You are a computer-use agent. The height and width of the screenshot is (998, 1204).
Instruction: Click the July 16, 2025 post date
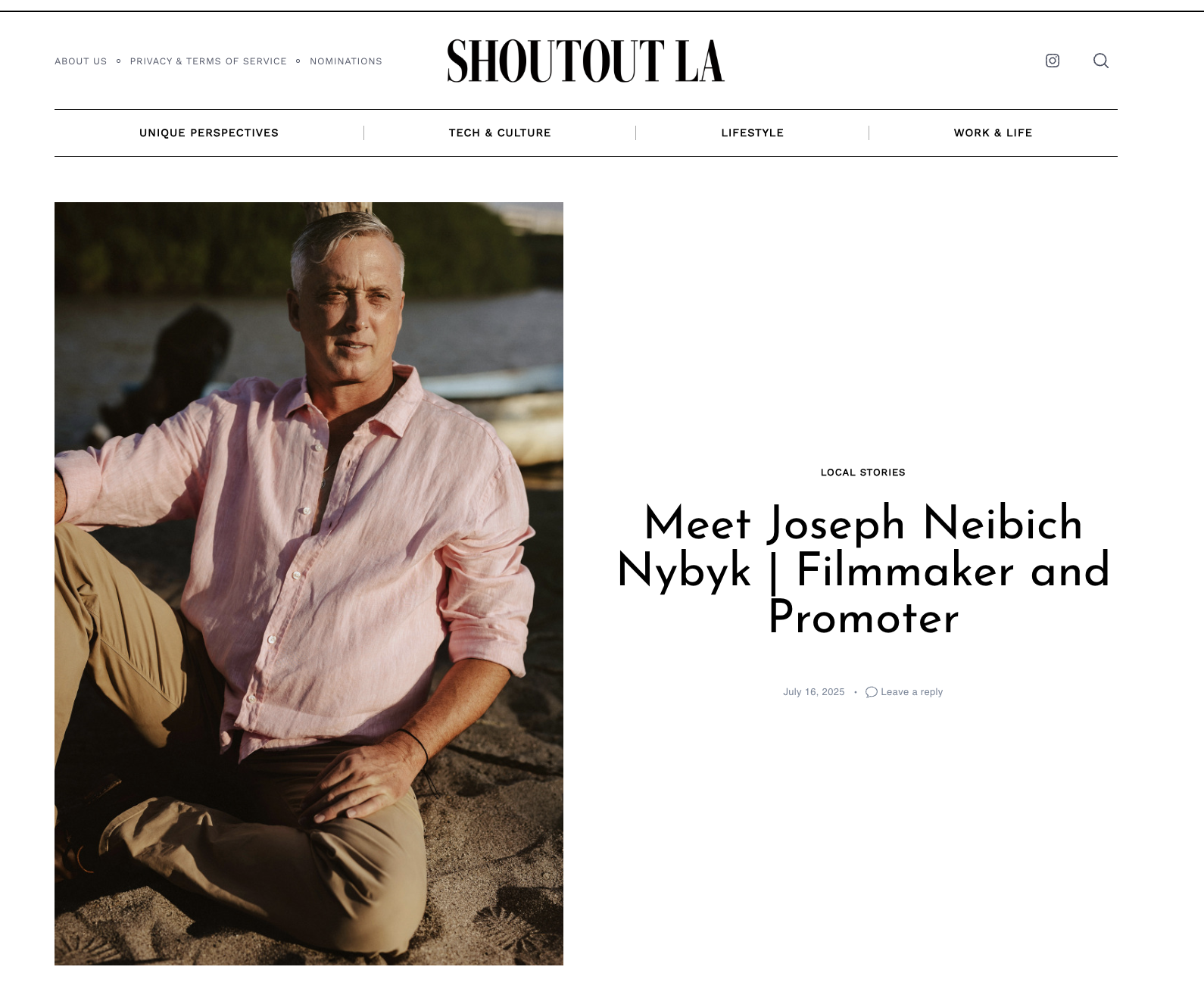[813, 691]
